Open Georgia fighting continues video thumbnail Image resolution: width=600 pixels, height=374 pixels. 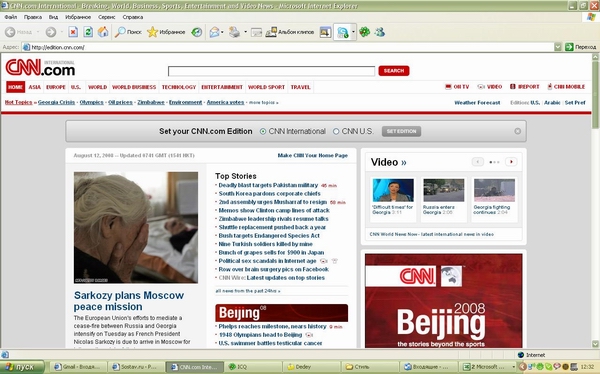pos(494,190)
